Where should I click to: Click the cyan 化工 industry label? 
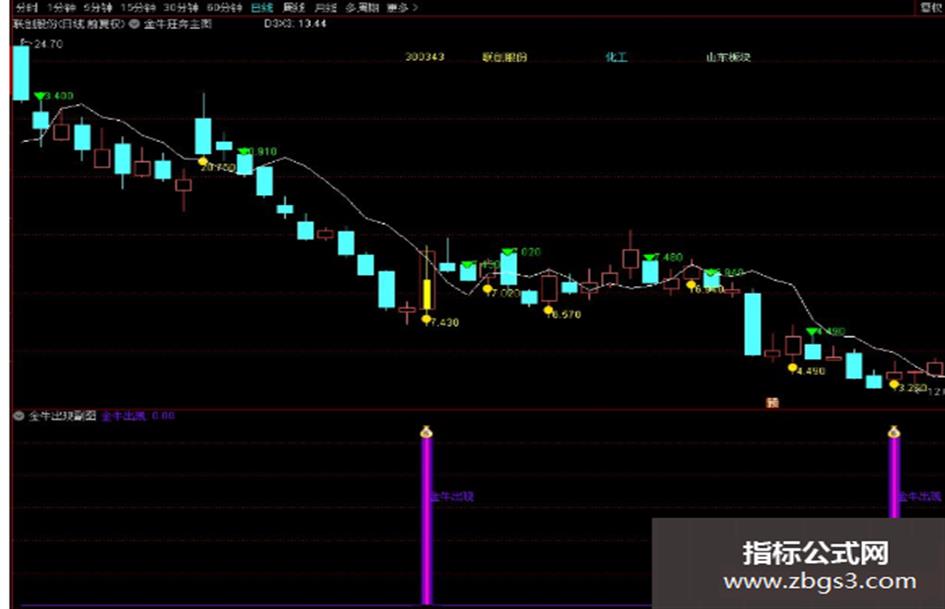(617, 57)
